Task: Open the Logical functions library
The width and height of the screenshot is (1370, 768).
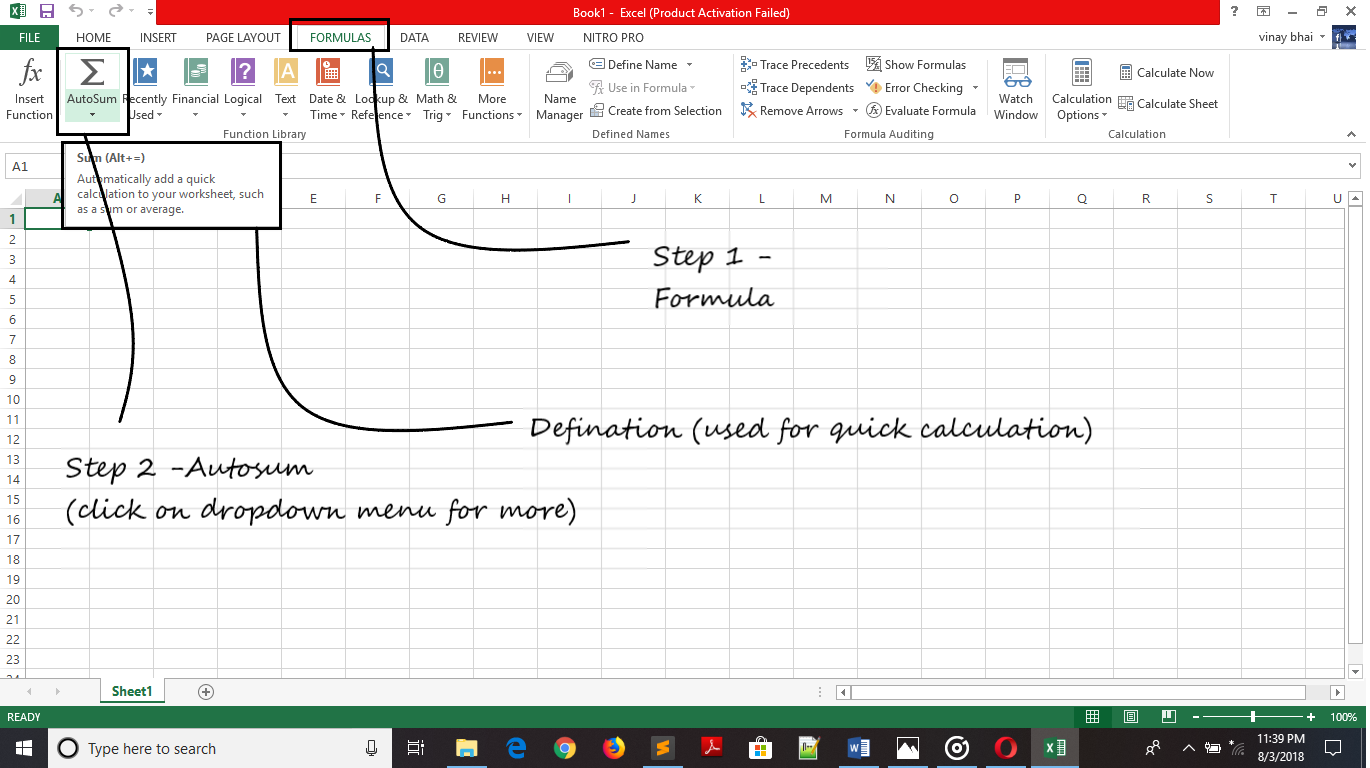Action: (x=243, y=74)
